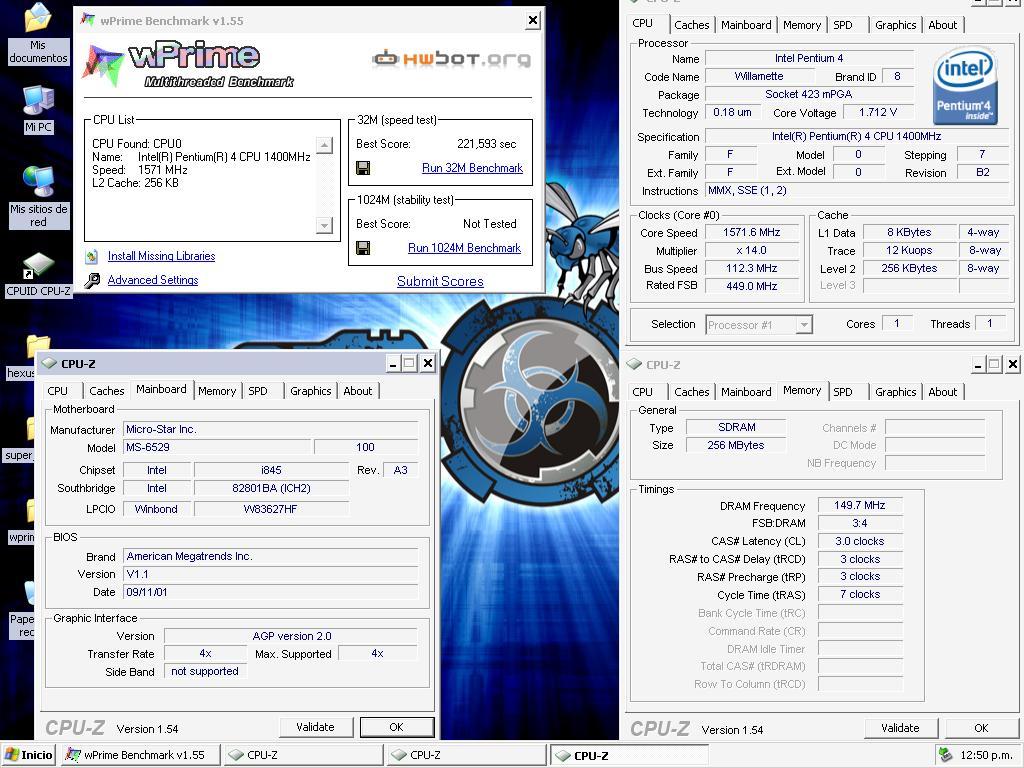Click the wPrime logo graphic
The height and width of the screenshot is (768, 1024).
click(x=188, y=64)
